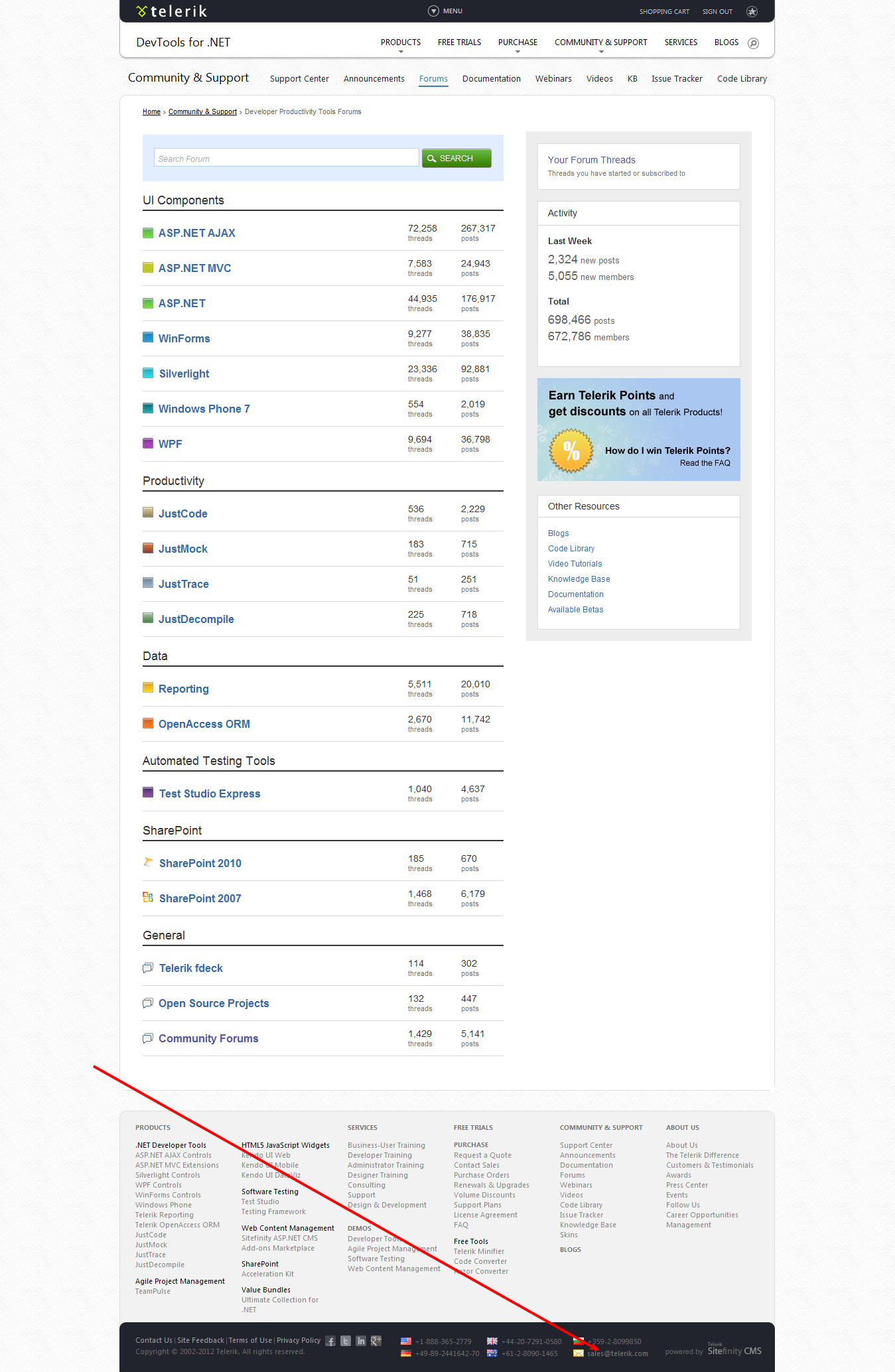The image size is (895, 1372).
Task: Open Telerik Minifier under Free Tools
Action: (479, 1251)
